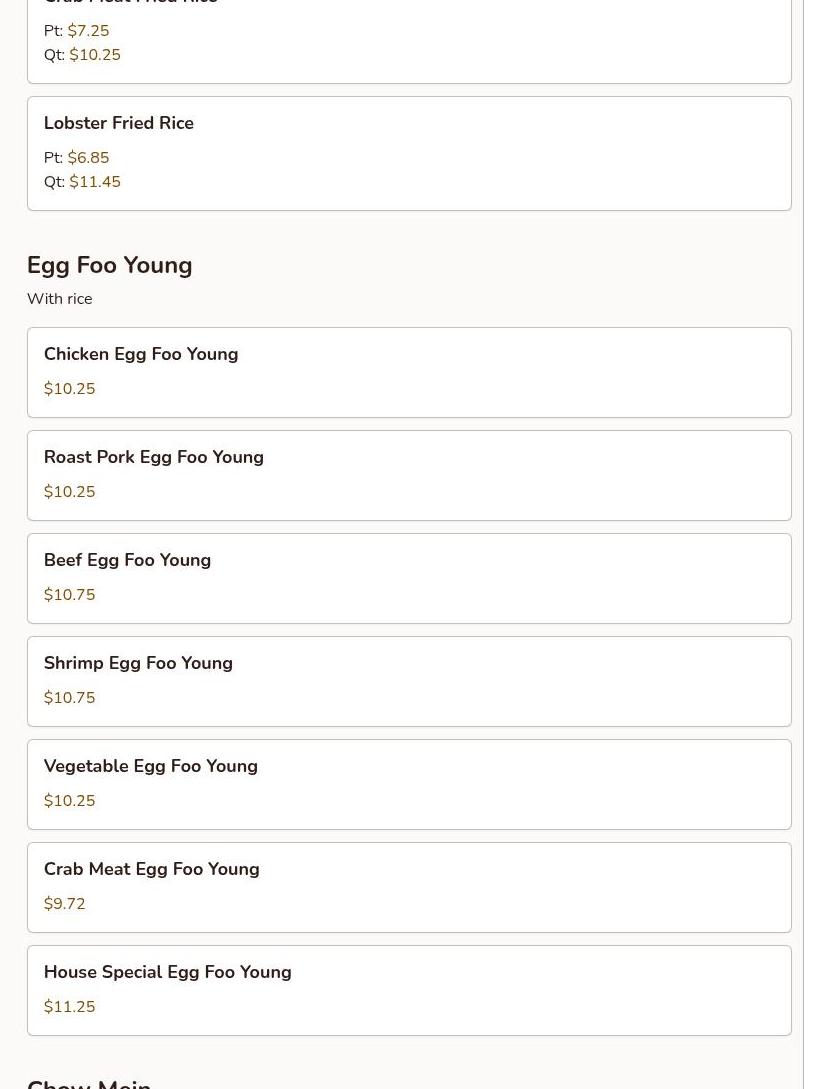The width and height of the screenshot is (824, 1089).
Task: Click the 'With rice' section description
Action: 59,299
